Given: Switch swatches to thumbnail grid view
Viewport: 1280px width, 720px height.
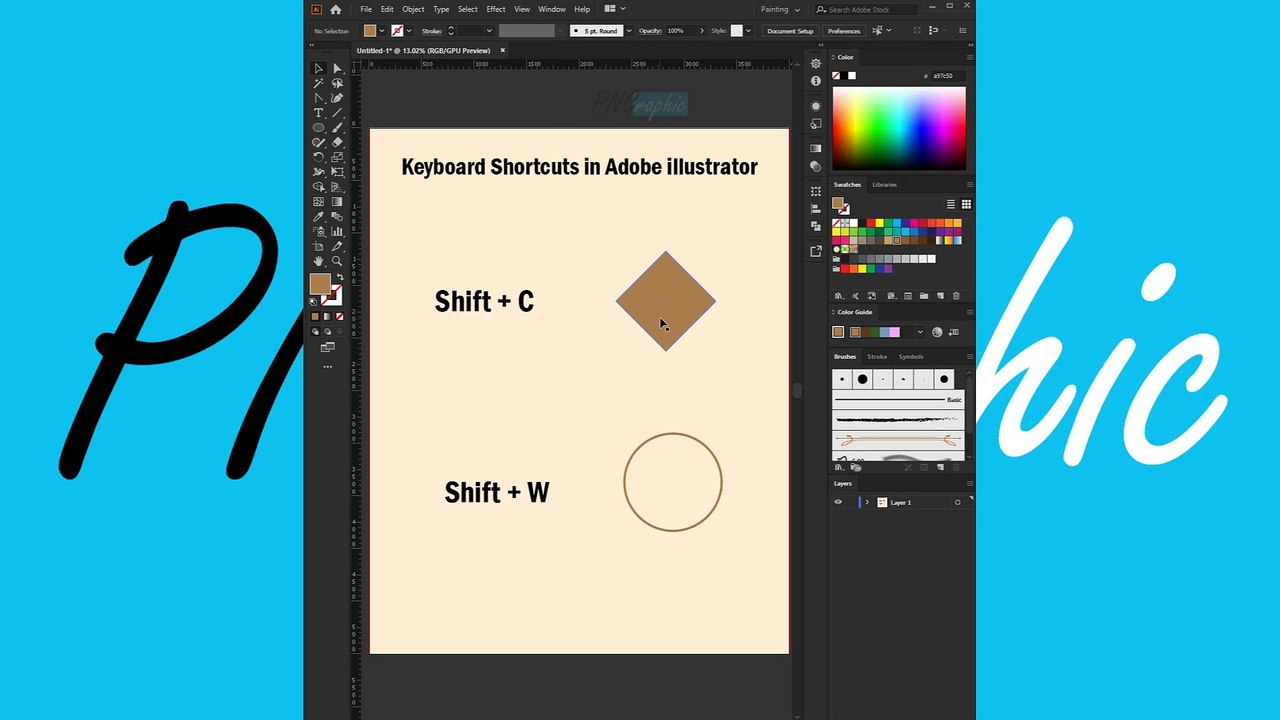Looking at the screenshot, I should (x=966, y=204).
